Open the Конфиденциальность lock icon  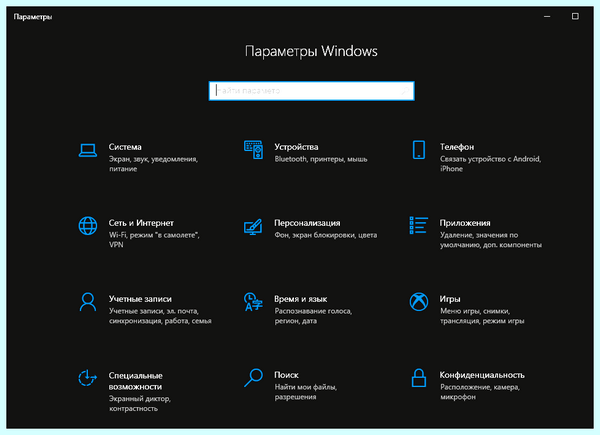click(x=419, y=378)
